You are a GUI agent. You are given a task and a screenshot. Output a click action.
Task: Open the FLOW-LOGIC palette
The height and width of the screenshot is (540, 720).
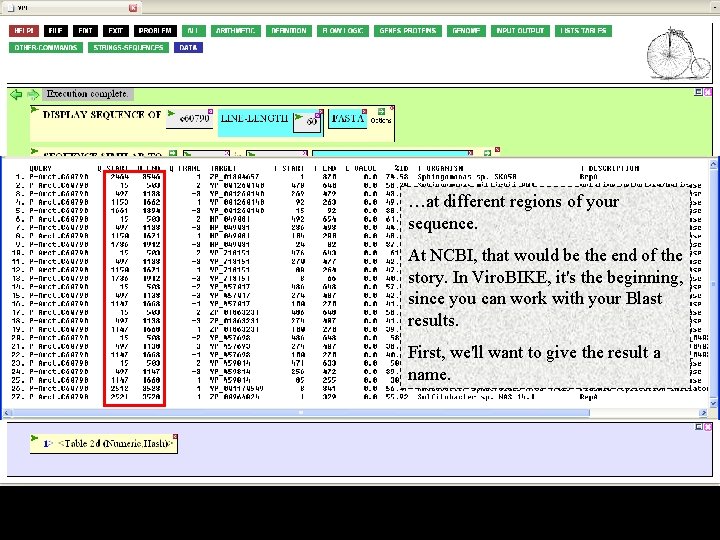(343, 31)
